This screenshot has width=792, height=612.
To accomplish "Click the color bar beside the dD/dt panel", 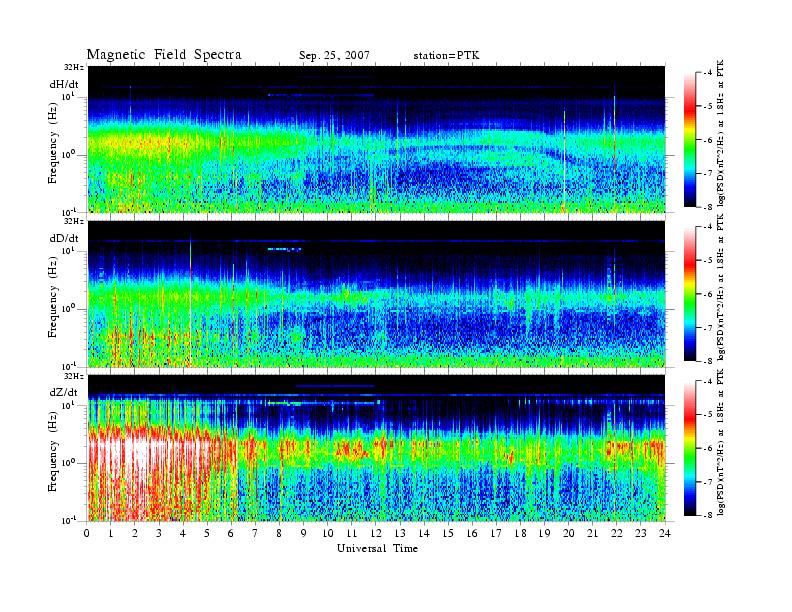I will point(689,294).
